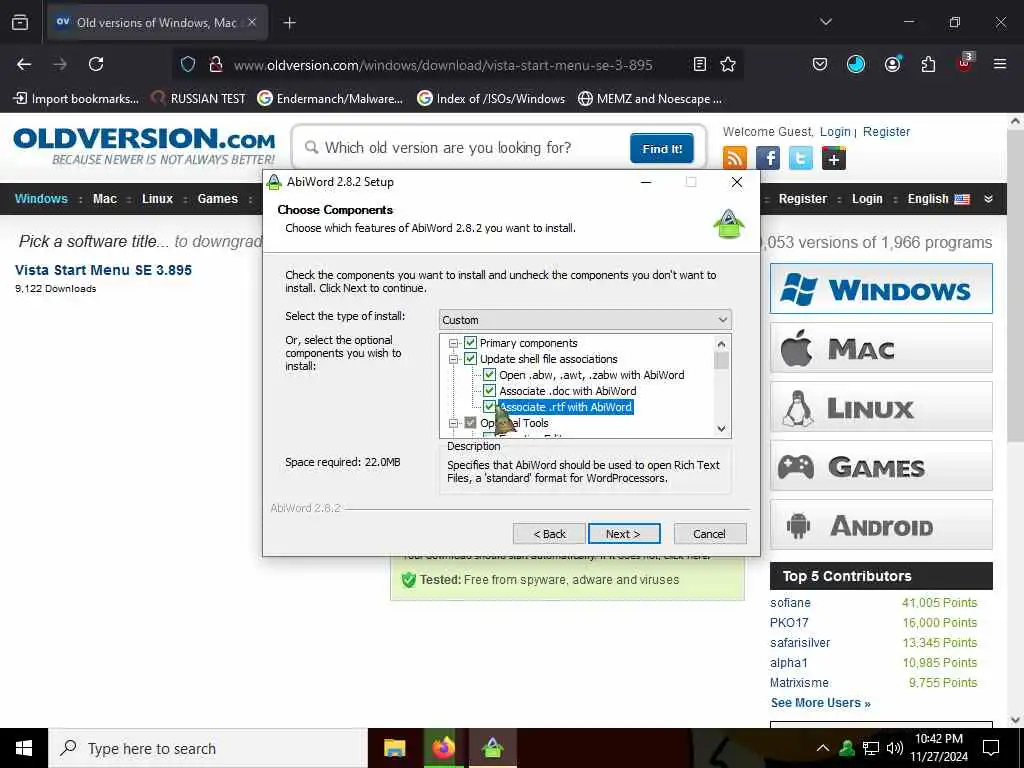The image size is (1024, 768).
Task: Open the volume speaker tray icon
Action: point(895,748)
